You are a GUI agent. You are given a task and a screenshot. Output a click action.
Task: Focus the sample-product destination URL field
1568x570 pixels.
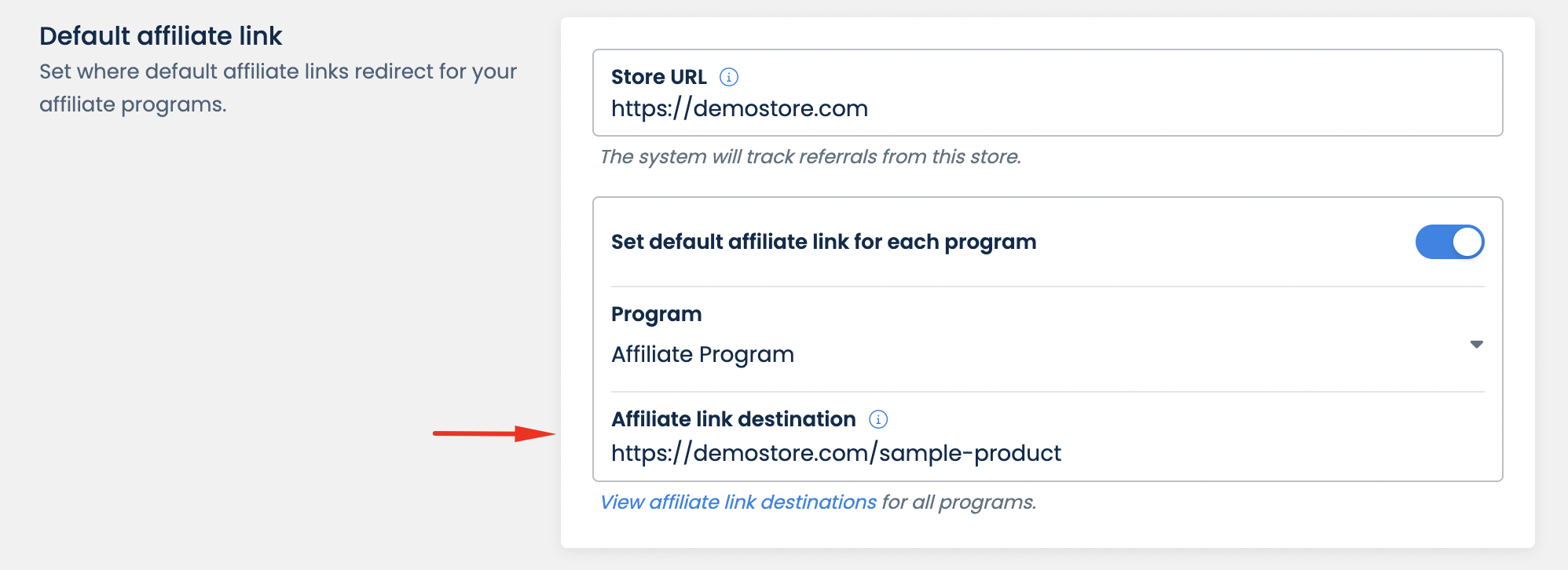point(836,453)
